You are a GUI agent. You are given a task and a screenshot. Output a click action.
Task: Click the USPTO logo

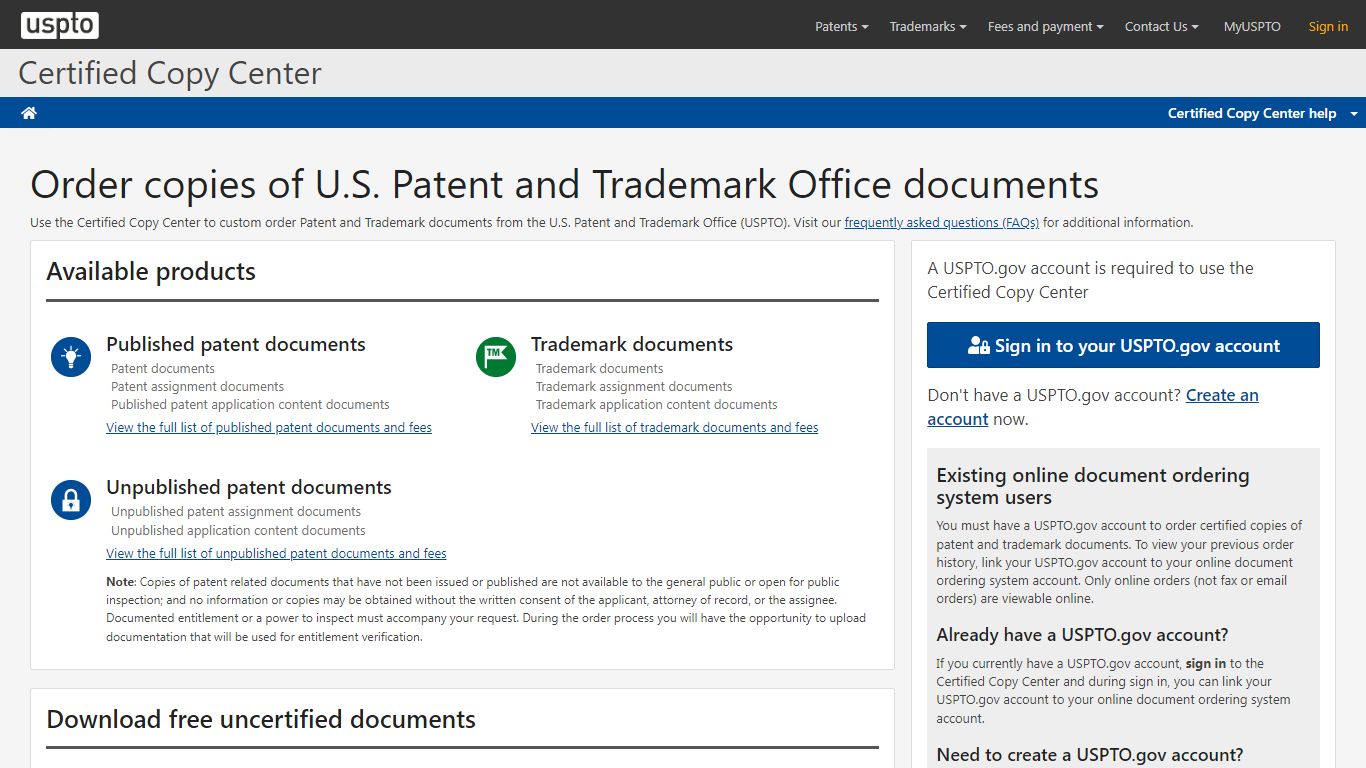pos(60,26)
